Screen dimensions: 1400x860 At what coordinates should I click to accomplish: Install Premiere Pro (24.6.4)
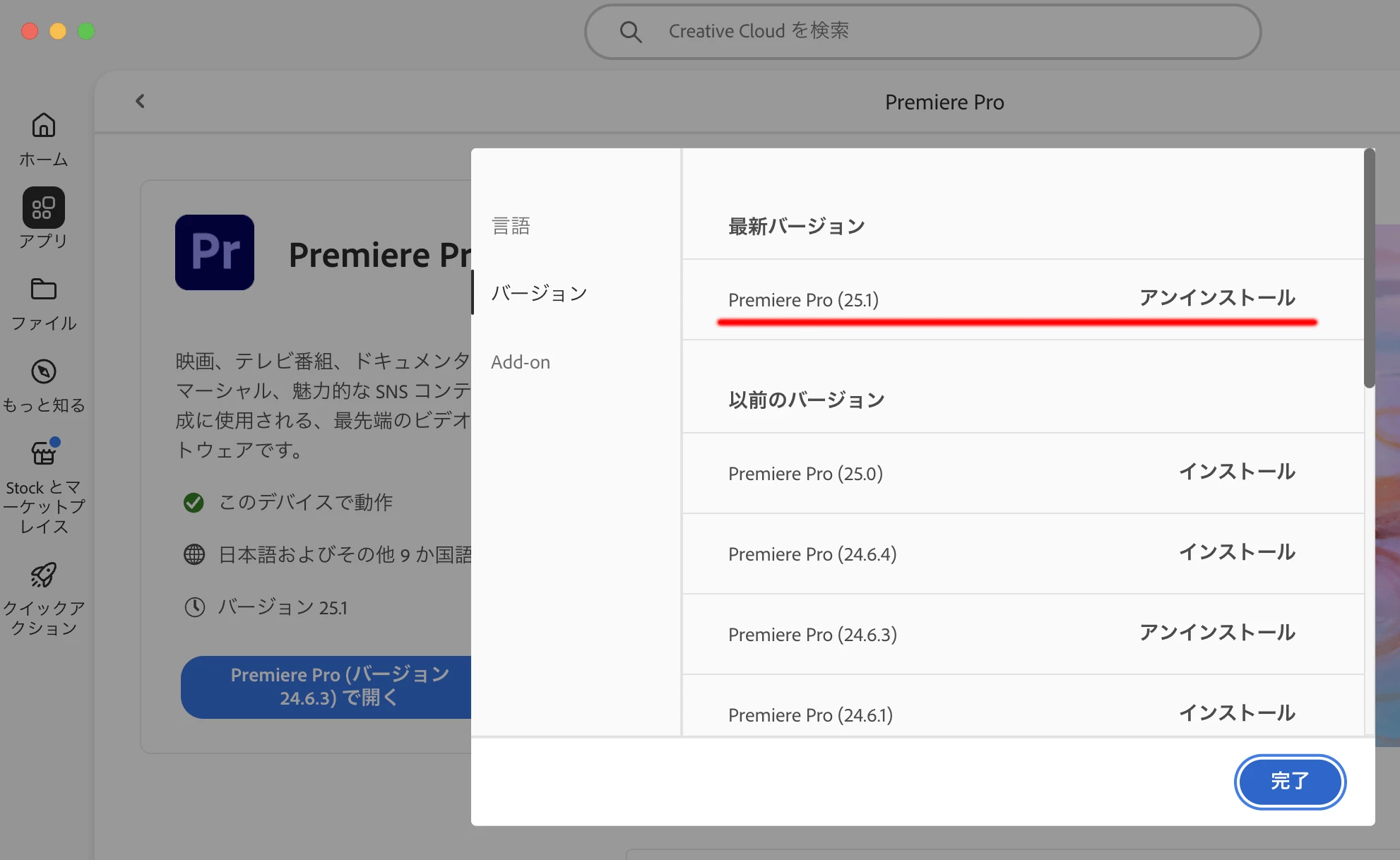[x=1237, y=552]
